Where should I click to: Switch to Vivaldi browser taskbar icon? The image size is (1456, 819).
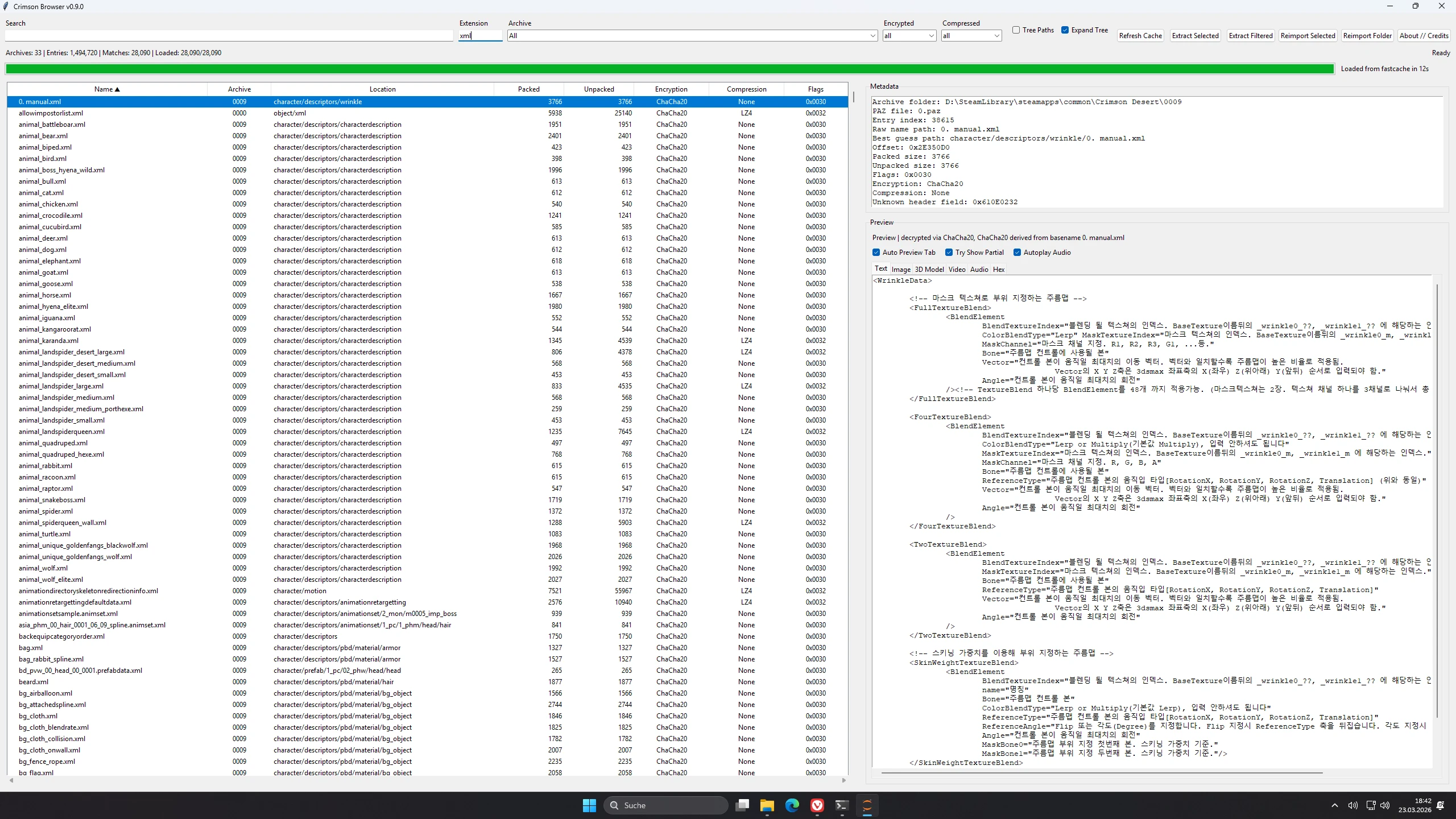coord(817,805)
